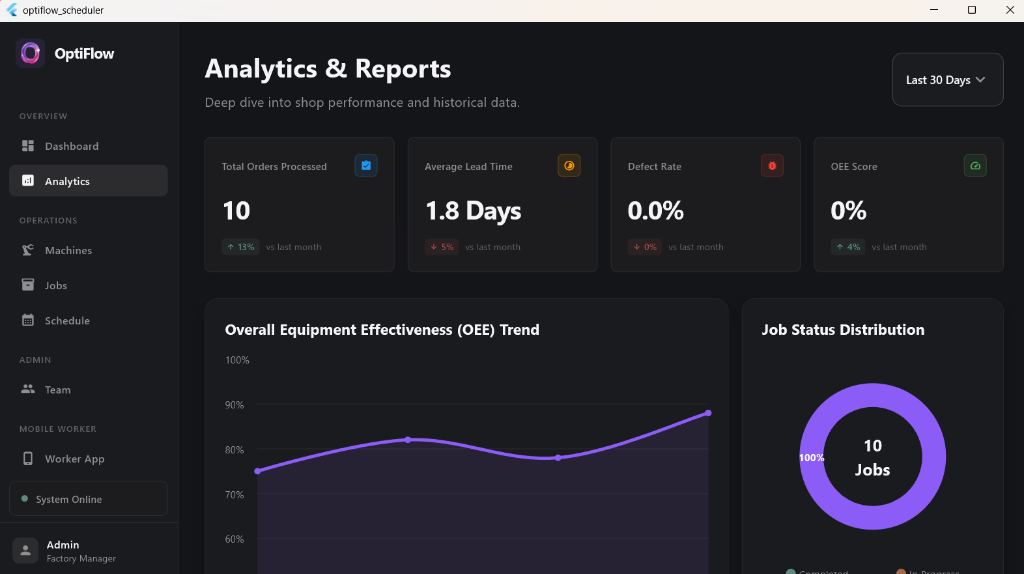Click the 0% down badge on Defect Rate
1024x574 pixels.
[x=645, y=247]
